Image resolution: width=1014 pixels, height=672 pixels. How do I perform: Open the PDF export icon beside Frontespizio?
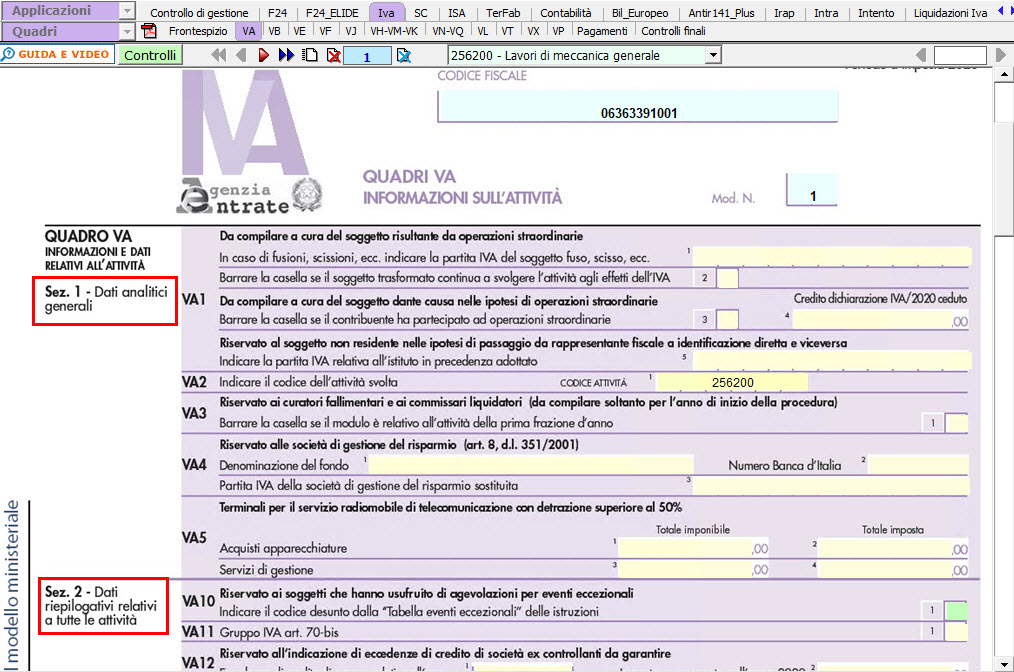(149, 30)
